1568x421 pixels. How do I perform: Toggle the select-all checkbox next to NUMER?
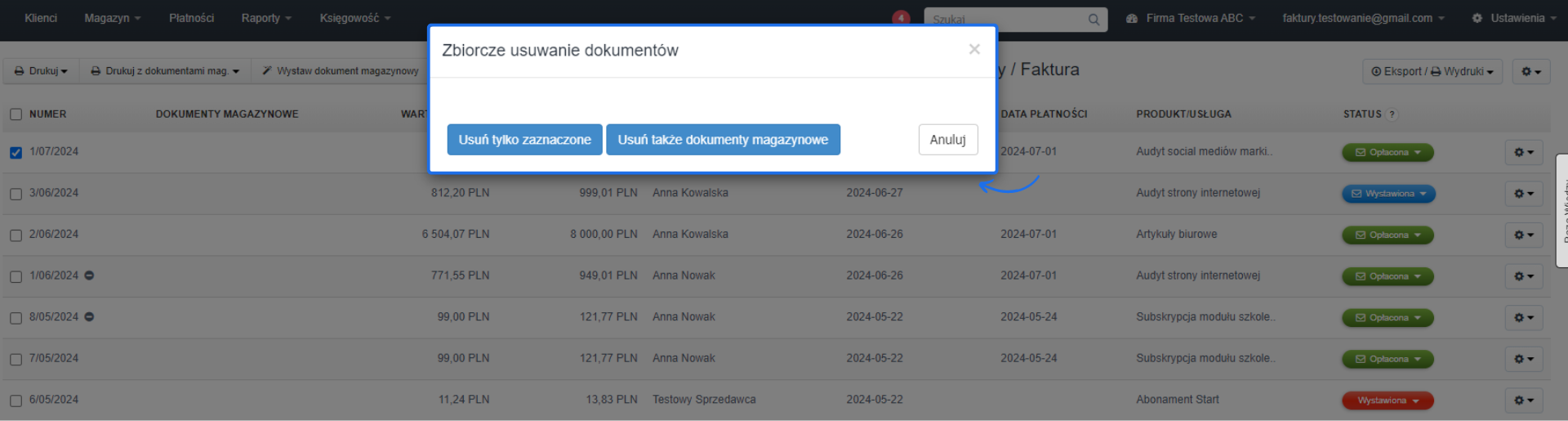[x=16, y=114]
